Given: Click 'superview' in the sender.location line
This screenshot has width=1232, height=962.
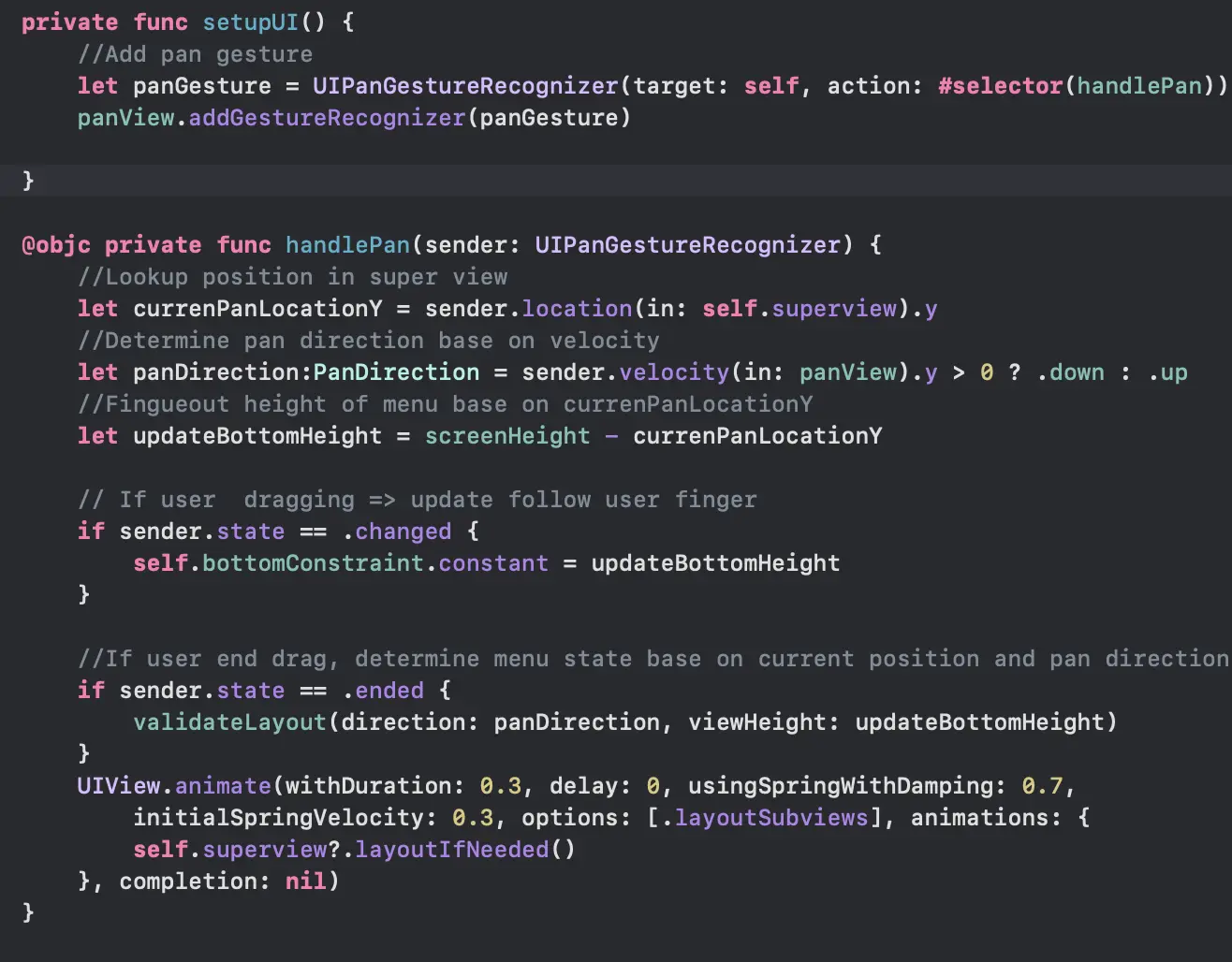Looking at the screenshot, I should click(x=834, y=309).
